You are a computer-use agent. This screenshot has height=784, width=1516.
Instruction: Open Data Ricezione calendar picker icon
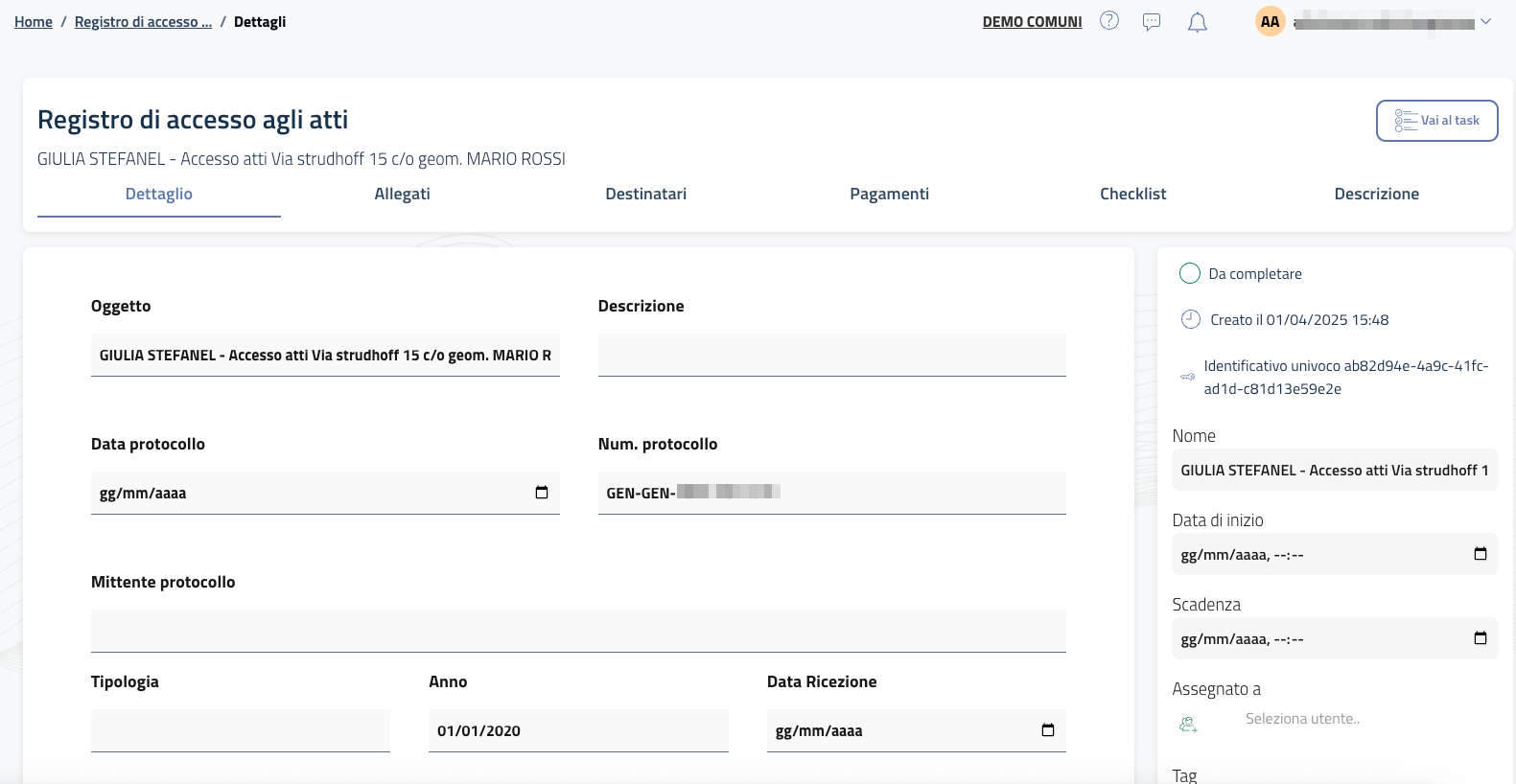pos(1048,730)
